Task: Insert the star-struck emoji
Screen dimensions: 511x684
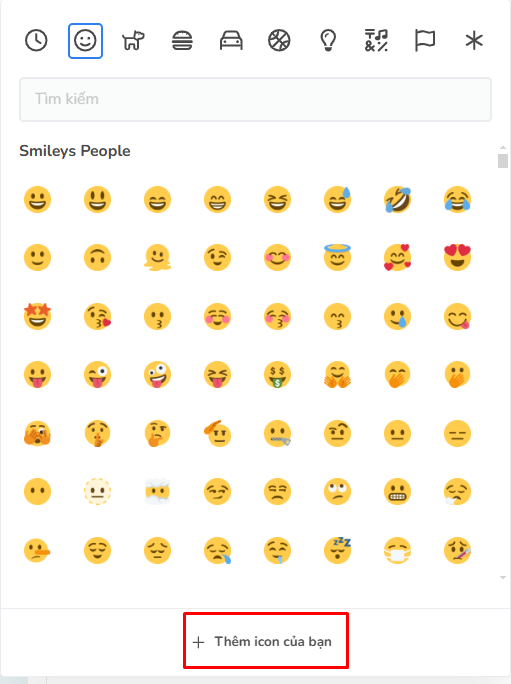Action: (38, 316)
